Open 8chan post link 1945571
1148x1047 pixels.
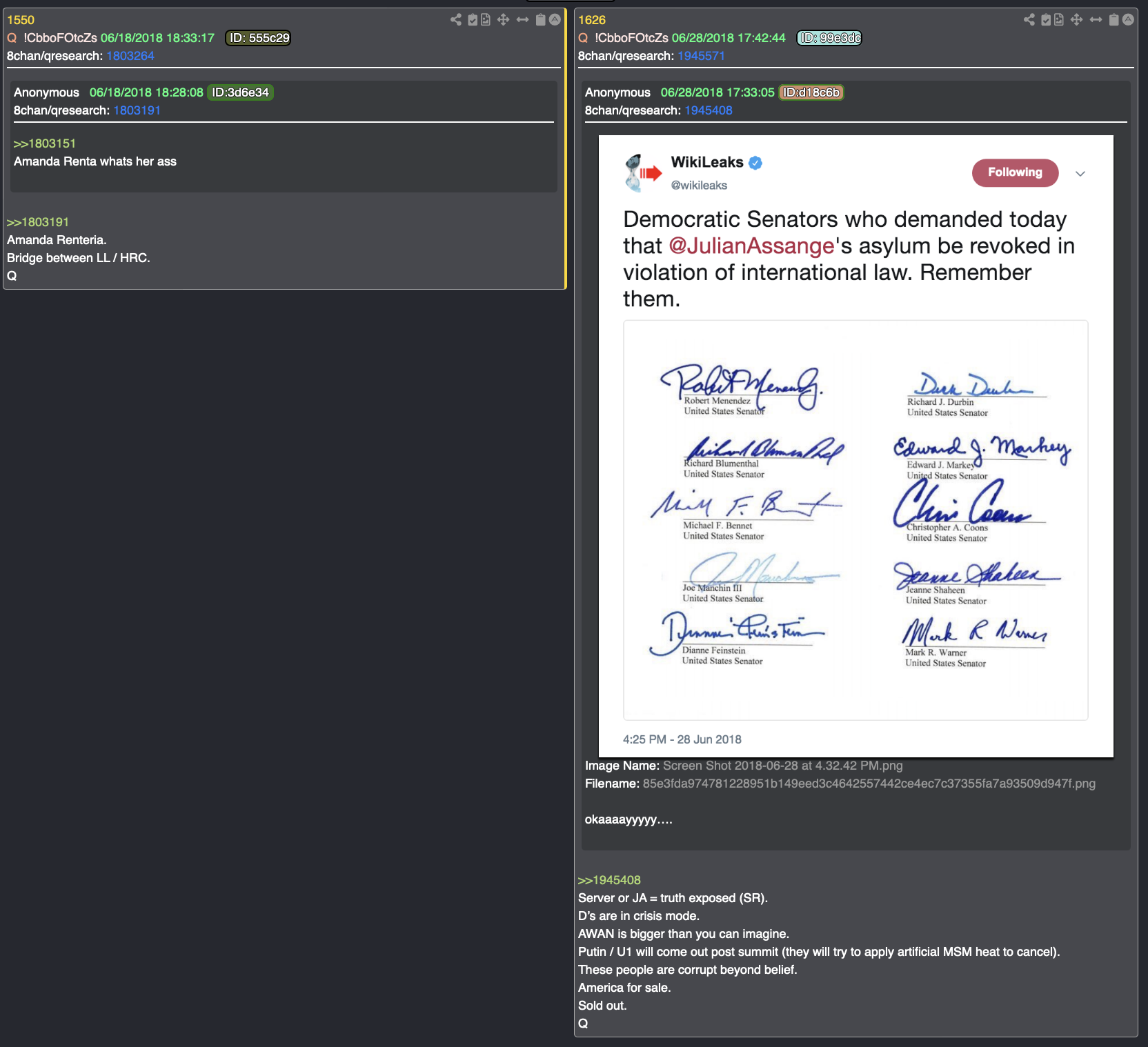pyautogui.click(x=701, y=56)
